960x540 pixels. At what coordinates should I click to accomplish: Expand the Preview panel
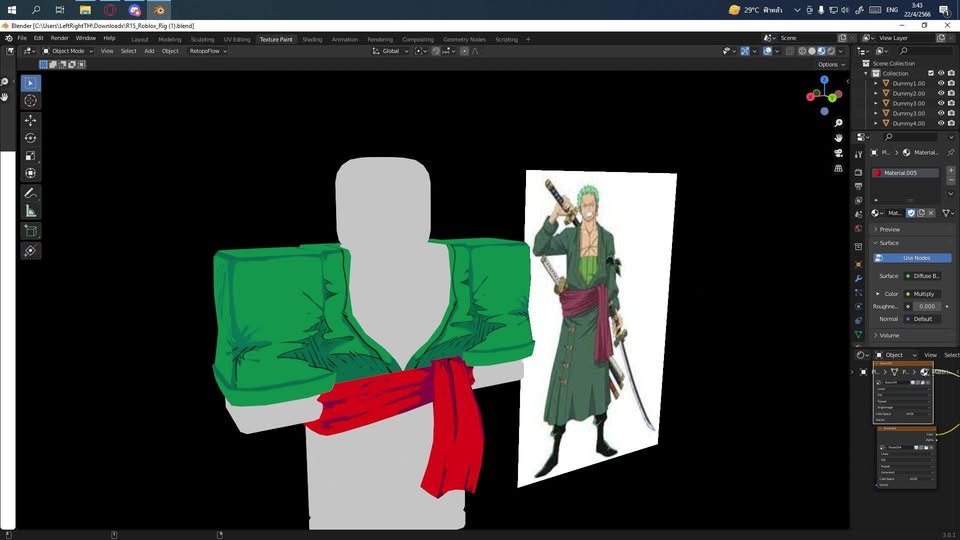tap(890, 230)
